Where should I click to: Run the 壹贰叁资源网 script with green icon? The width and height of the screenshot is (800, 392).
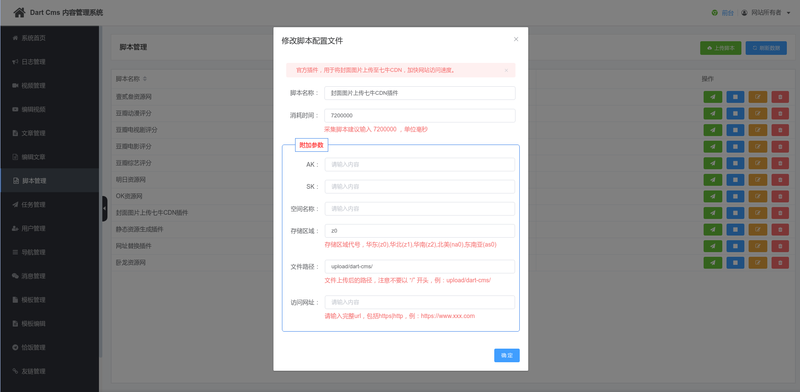[x=712, y=96]
